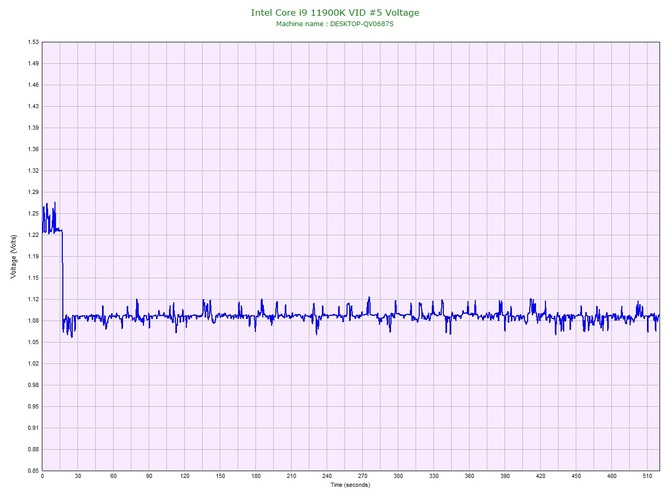This screenshot has height=502, width=670.
Task: Select the 0.88 voltage tick label
Action: [33, 449]
